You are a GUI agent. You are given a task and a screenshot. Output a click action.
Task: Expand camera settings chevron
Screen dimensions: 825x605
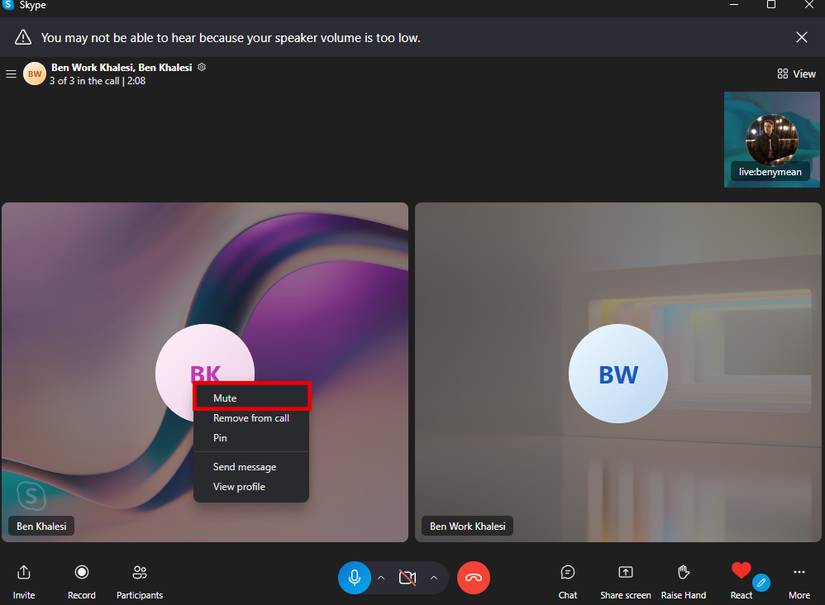434,578
